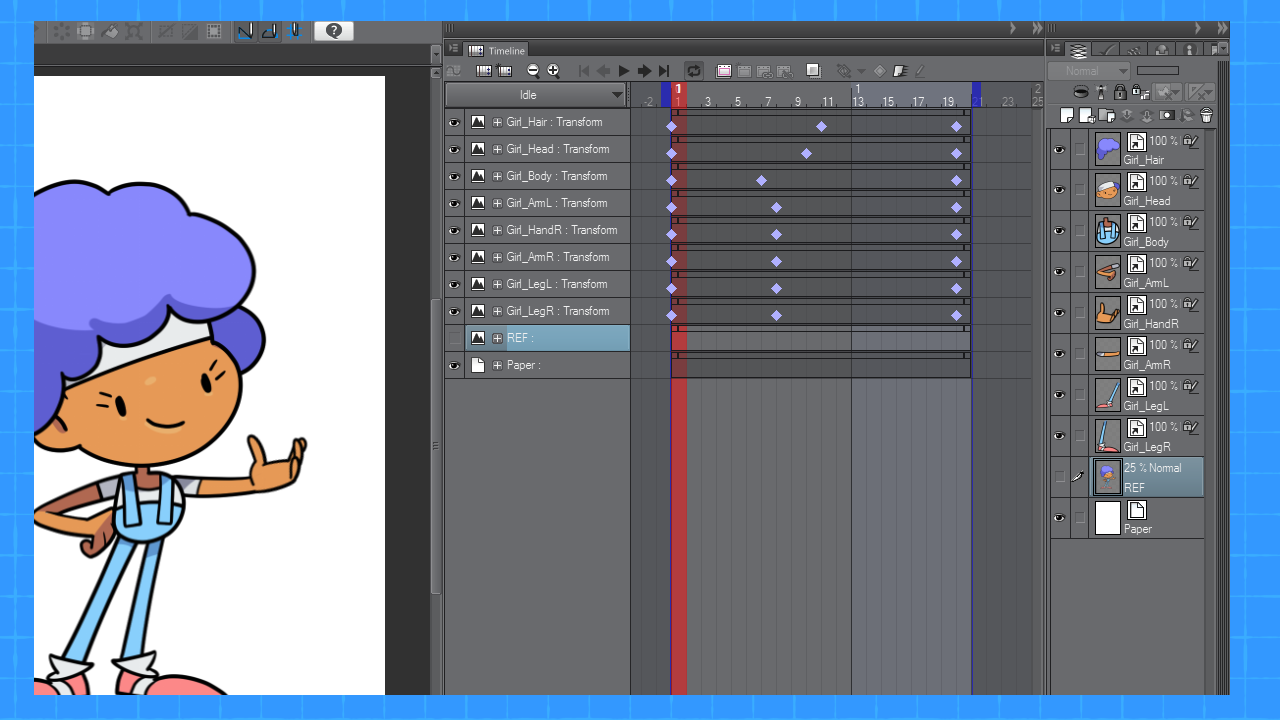
Task: Open the timeline panel menu
Action: (x=453, y=49)
